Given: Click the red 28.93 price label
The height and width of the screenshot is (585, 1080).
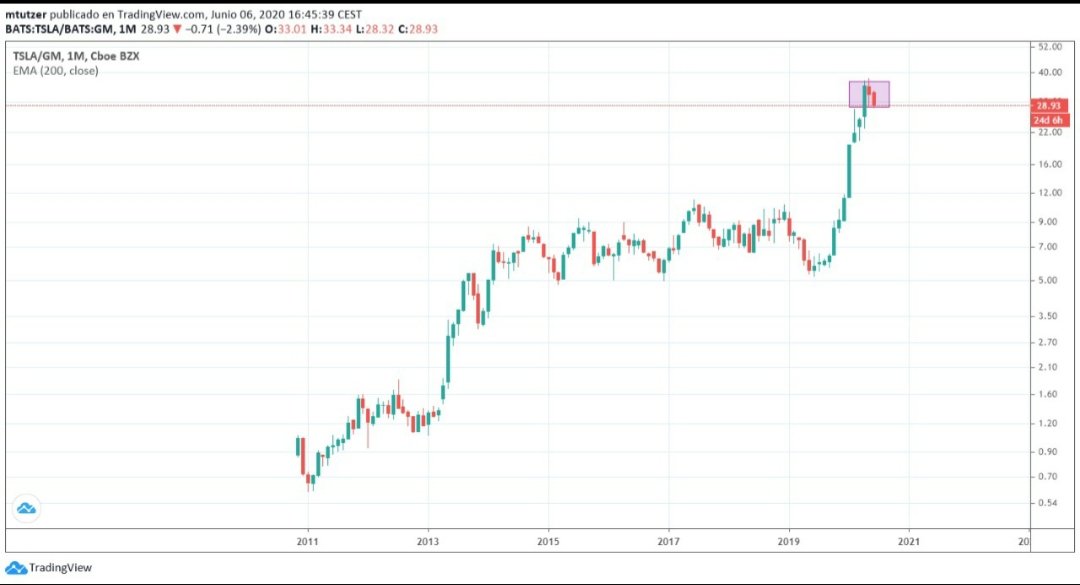Looking at the screenshot, I should pyautogui.click(x=1049, y=105).
